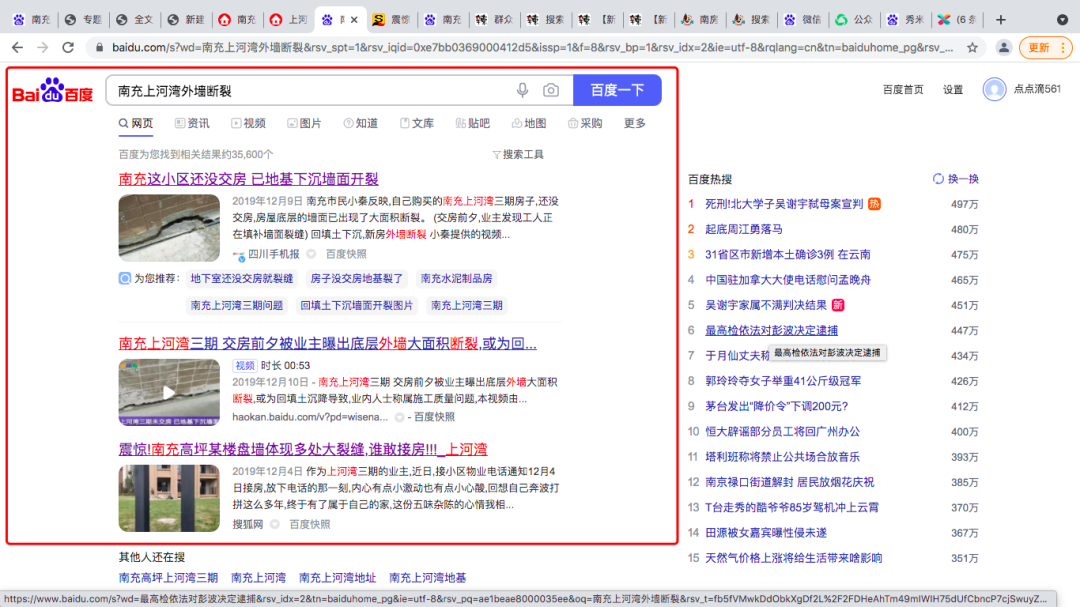Open the cracked wall thumbnail of first result
Viewport: 1080px width, 607px height.
169,228
